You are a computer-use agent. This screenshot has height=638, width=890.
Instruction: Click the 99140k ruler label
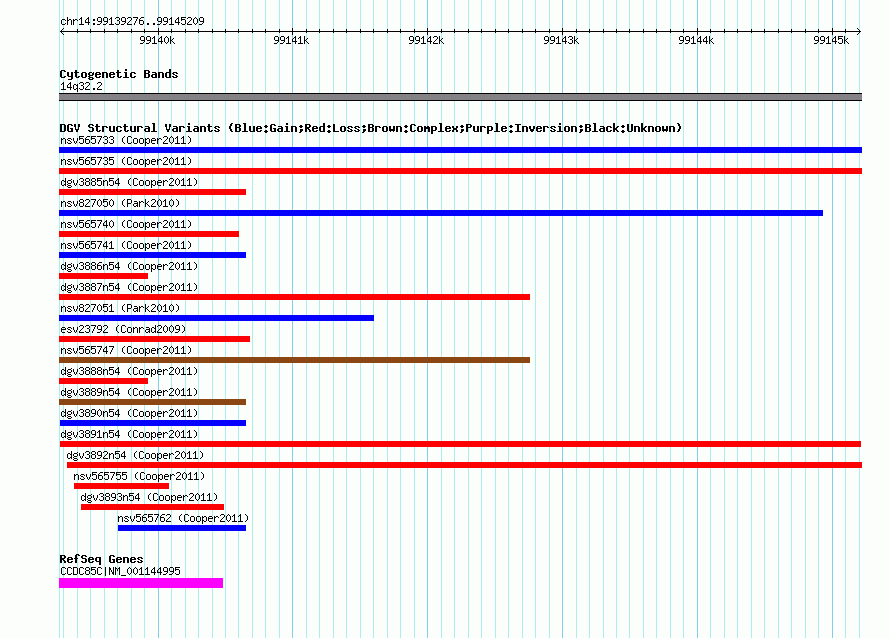click(x=157, y=40)
